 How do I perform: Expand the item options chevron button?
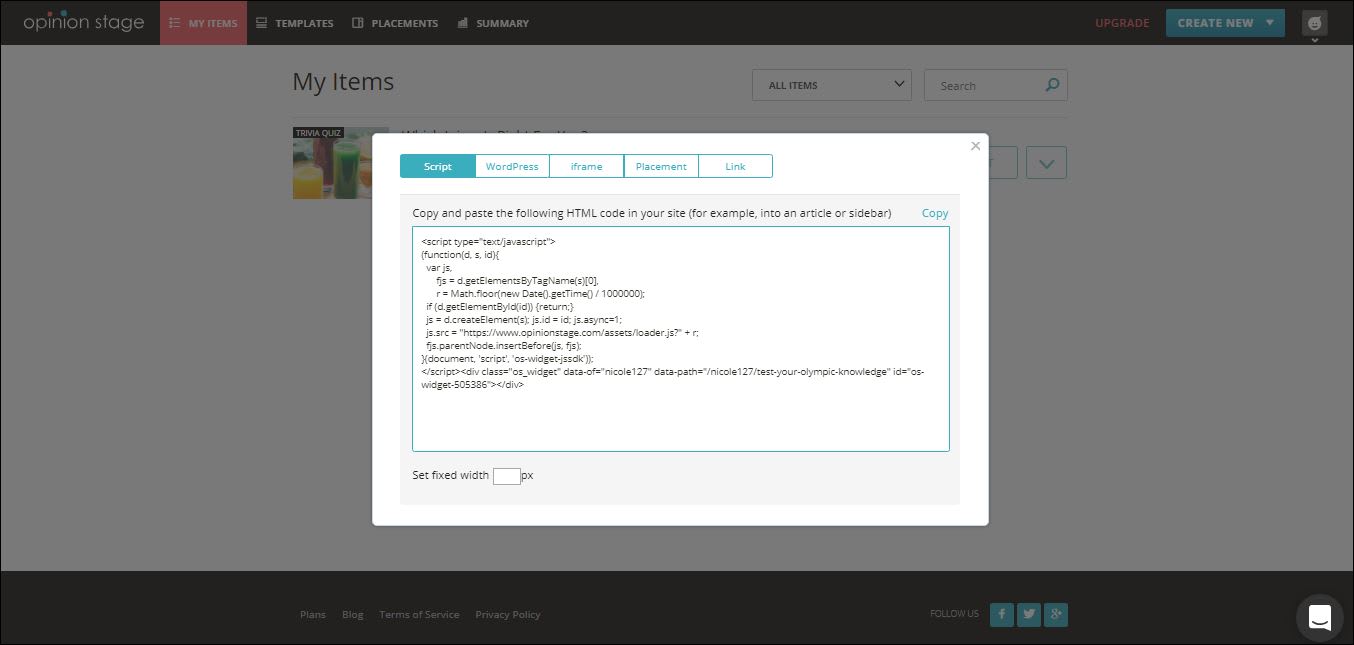click(x=1046, y=163)
